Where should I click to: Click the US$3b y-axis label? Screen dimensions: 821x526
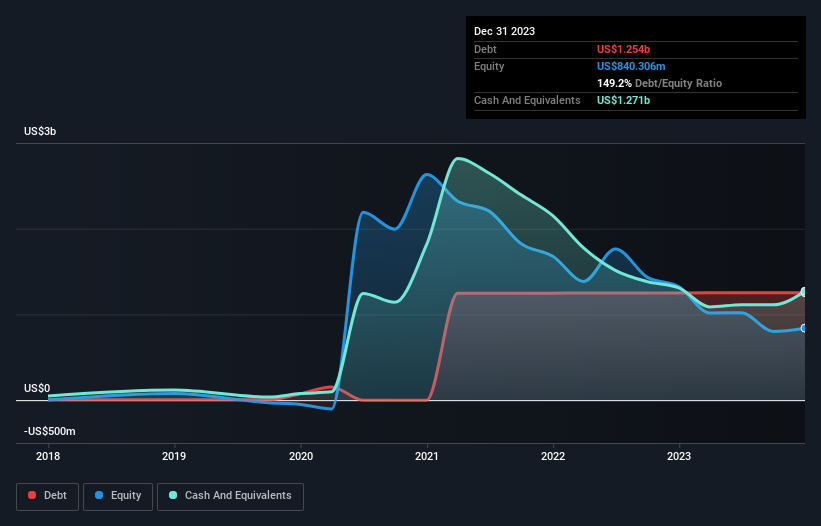click(x=40, y=131)
